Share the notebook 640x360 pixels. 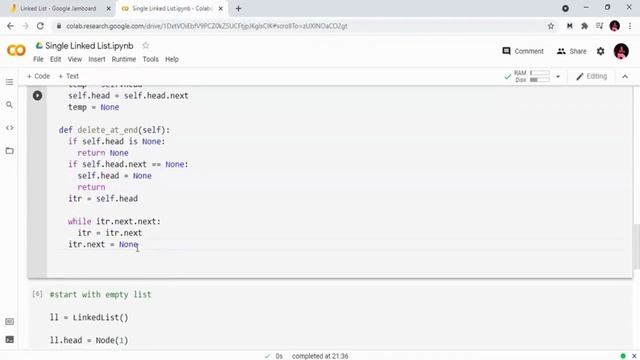571,51
